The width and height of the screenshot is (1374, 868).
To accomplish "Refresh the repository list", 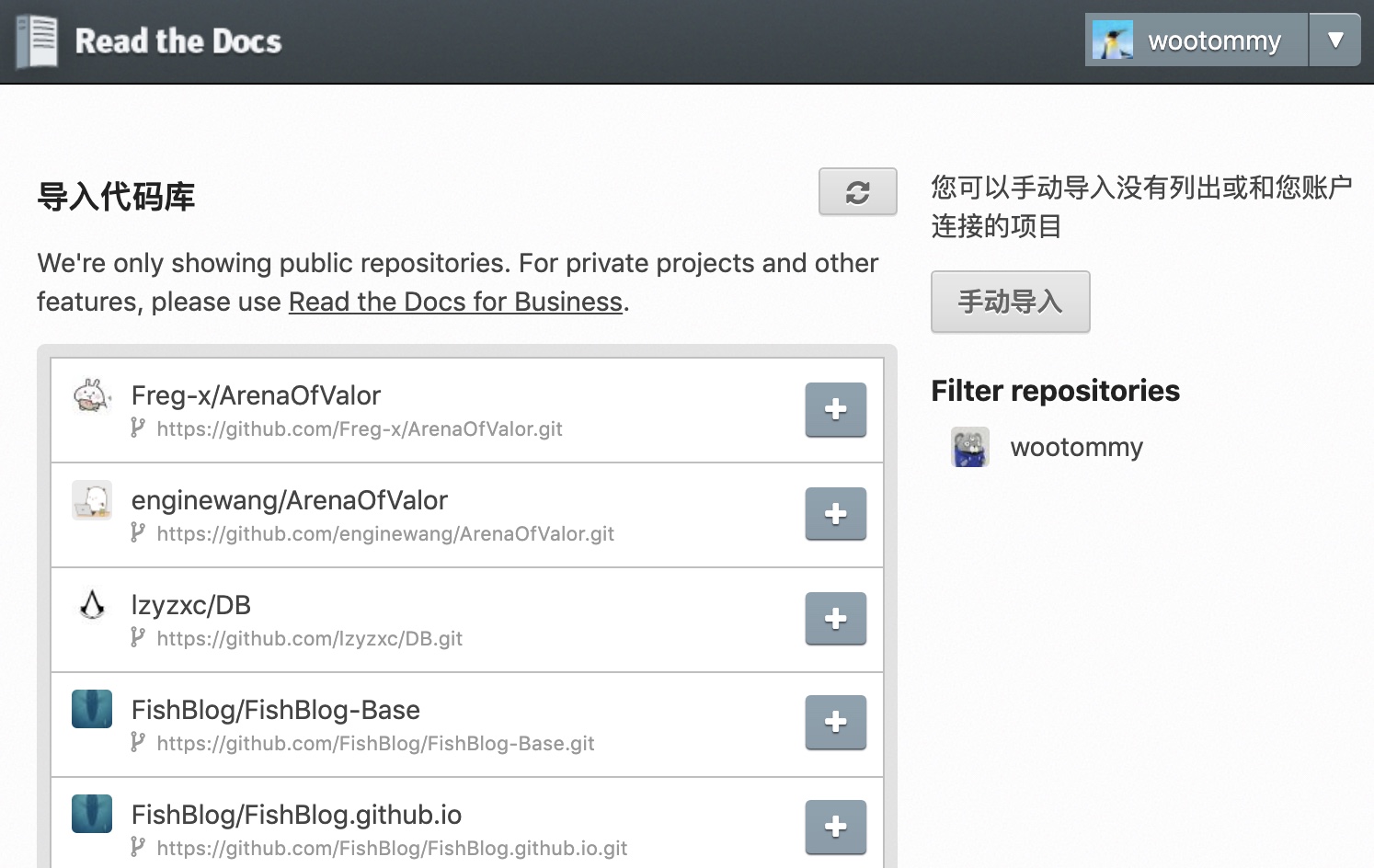I will click(x=857, y=191).
